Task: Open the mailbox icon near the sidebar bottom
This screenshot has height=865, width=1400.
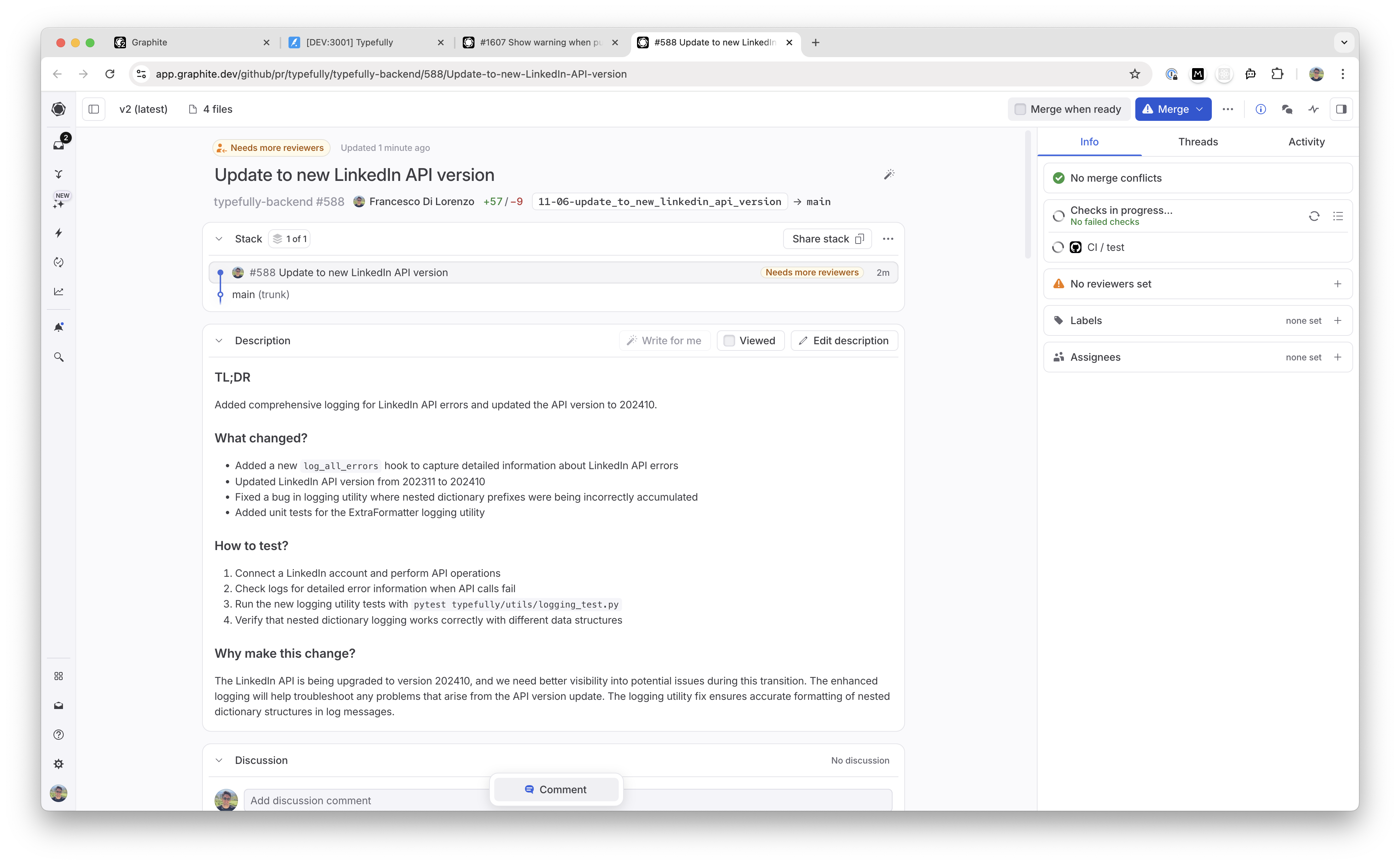Action: tap(58, 705)
